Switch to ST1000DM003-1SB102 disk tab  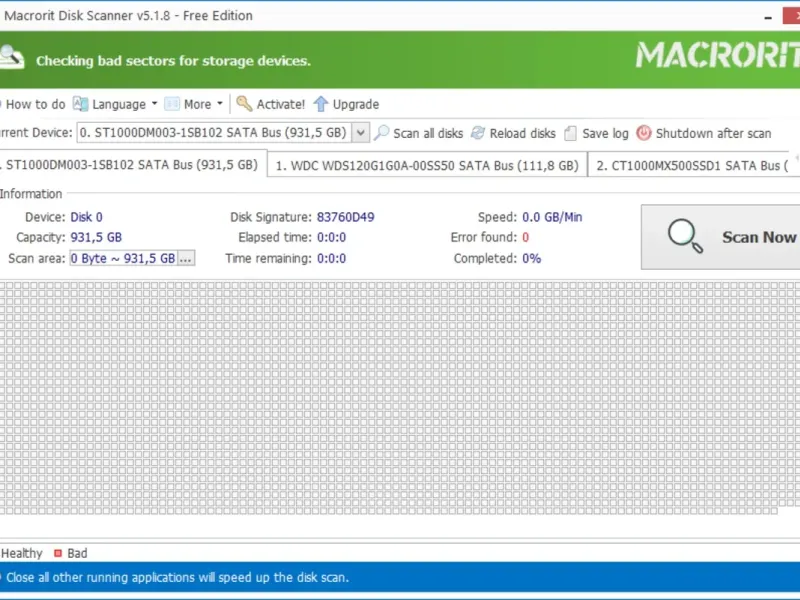[132, 164]
